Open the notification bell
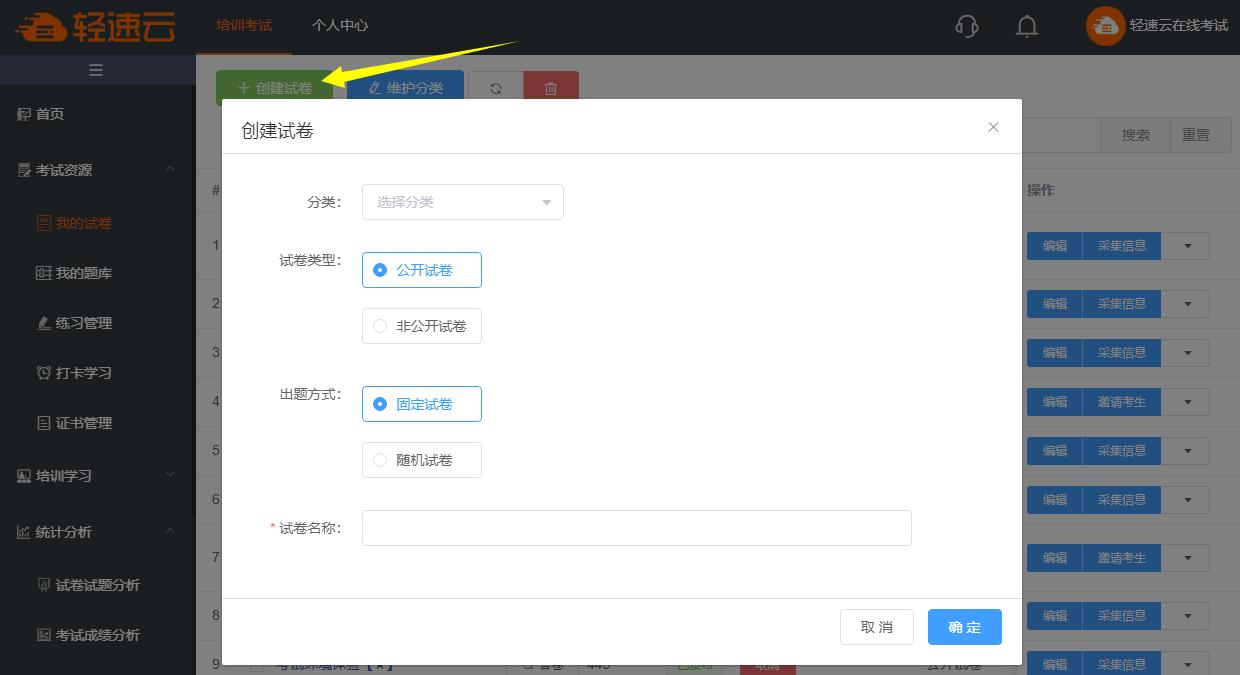The height and width of the screenshot is (675, 1240). [1026, 27]
